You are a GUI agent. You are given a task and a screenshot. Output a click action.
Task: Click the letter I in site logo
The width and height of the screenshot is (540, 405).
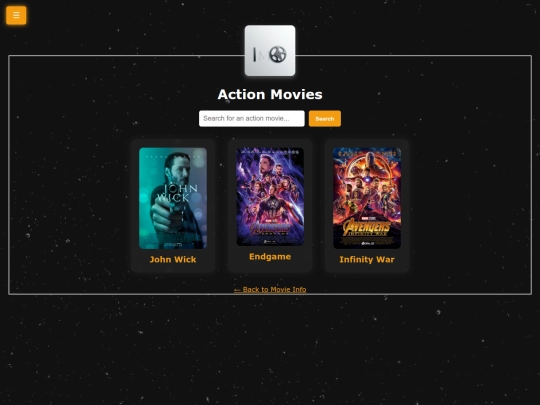click(255, 54)
